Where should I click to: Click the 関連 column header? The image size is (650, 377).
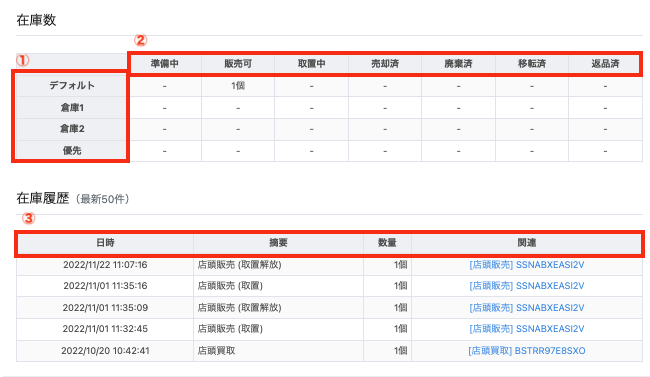[x=526, y=243]
